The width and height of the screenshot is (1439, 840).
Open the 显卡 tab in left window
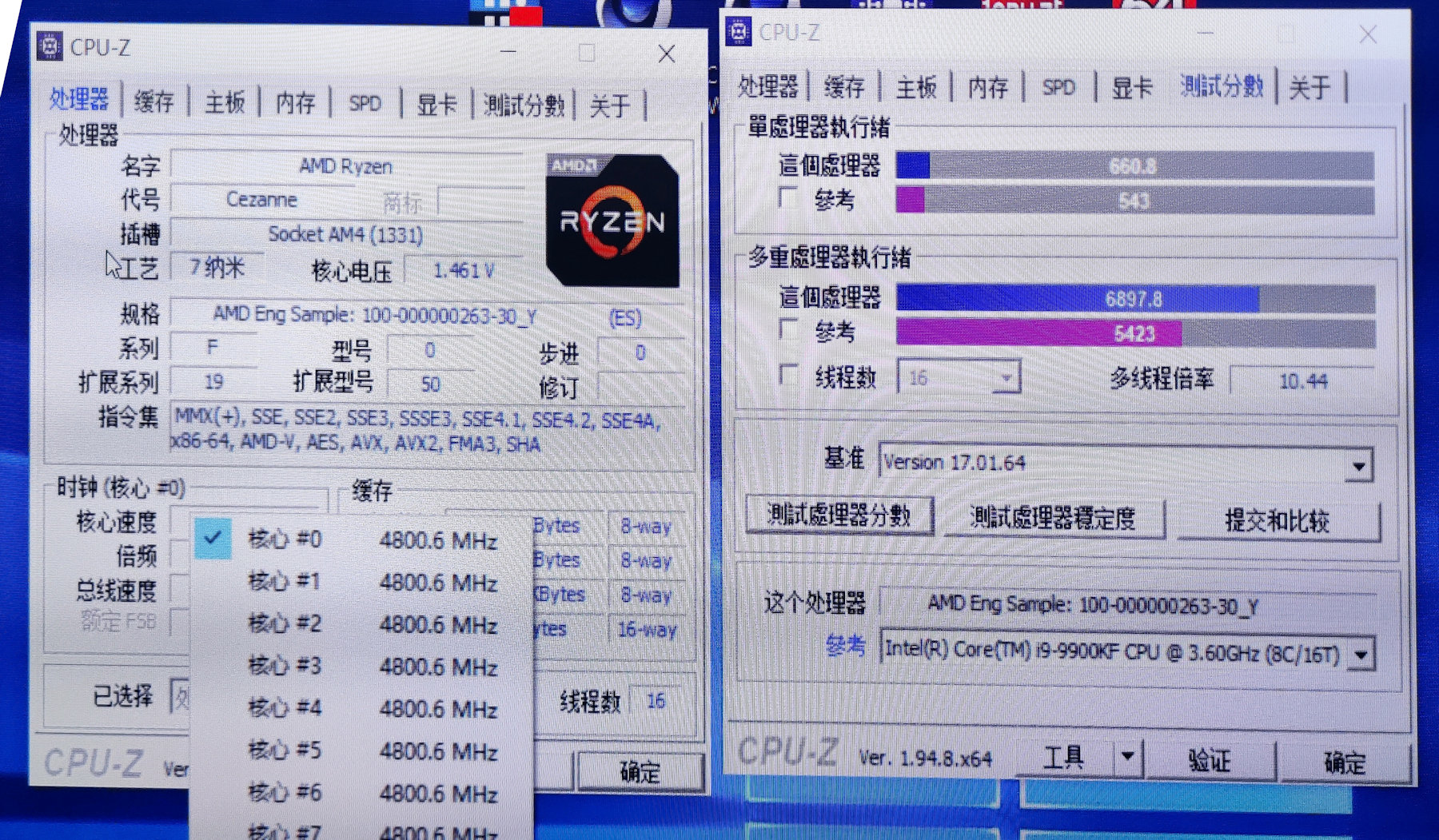point(436,104)
